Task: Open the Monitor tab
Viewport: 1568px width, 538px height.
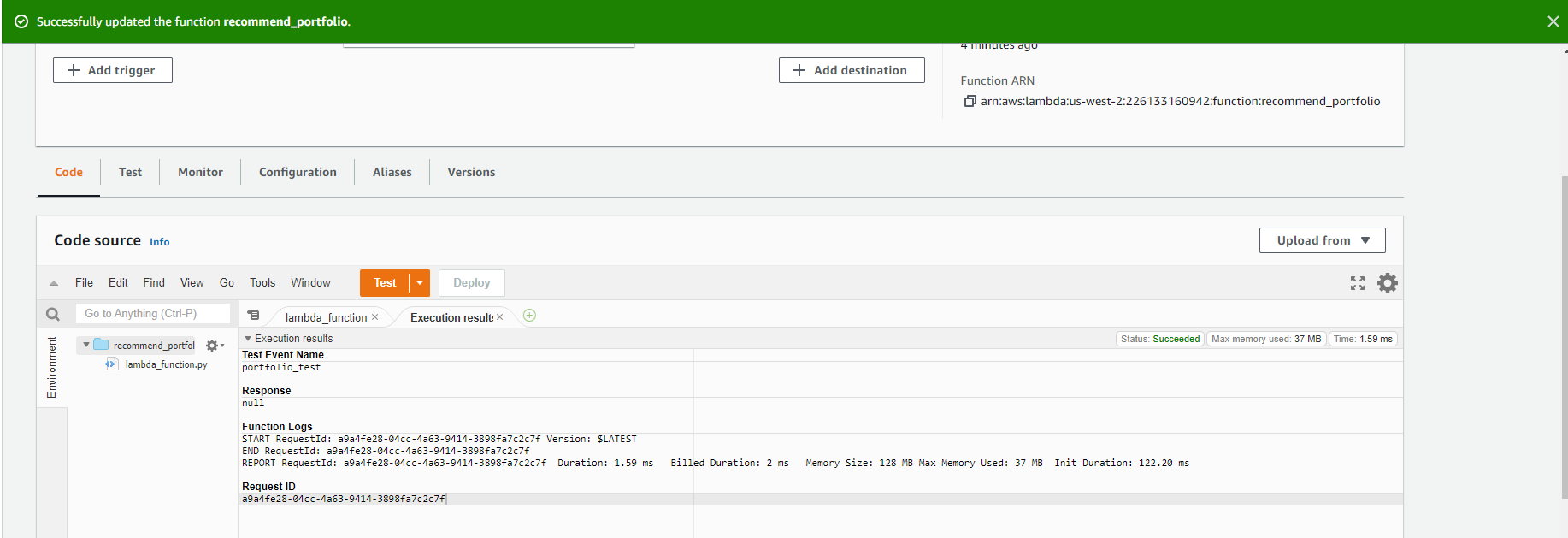Action: point(200,172)
